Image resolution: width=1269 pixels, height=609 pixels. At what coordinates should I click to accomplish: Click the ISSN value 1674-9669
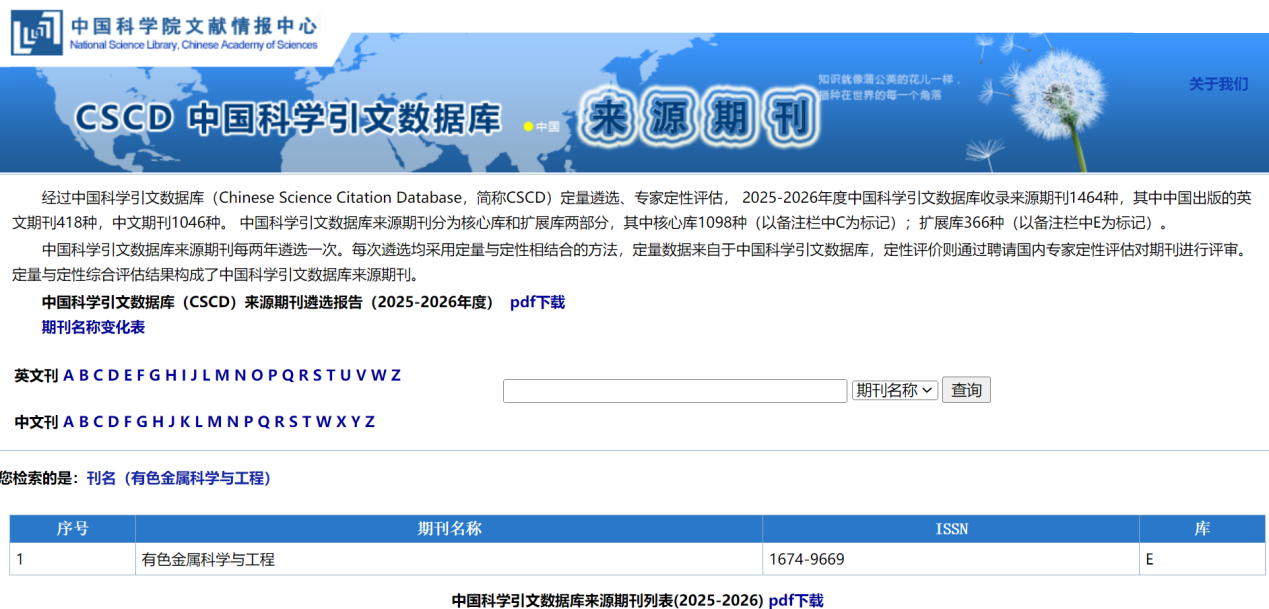tap(806, 559)
